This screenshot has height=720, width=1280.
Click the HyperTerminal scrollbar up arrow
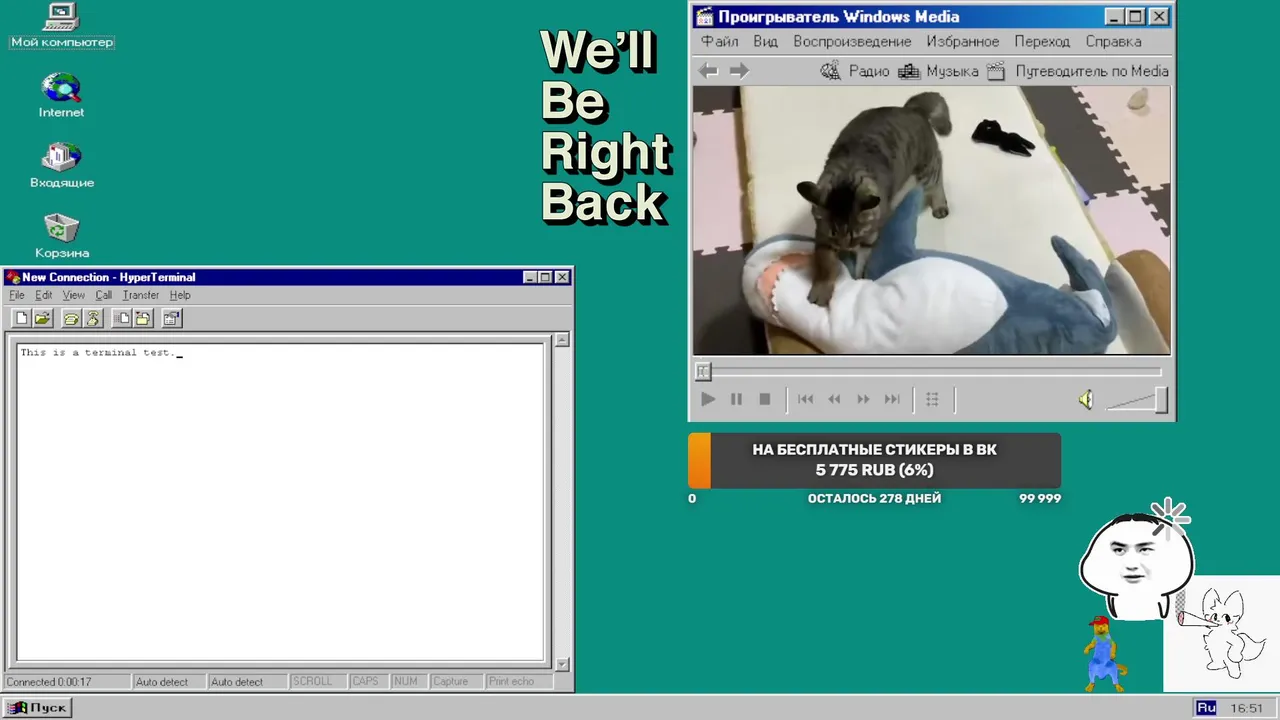coord(562,340)
